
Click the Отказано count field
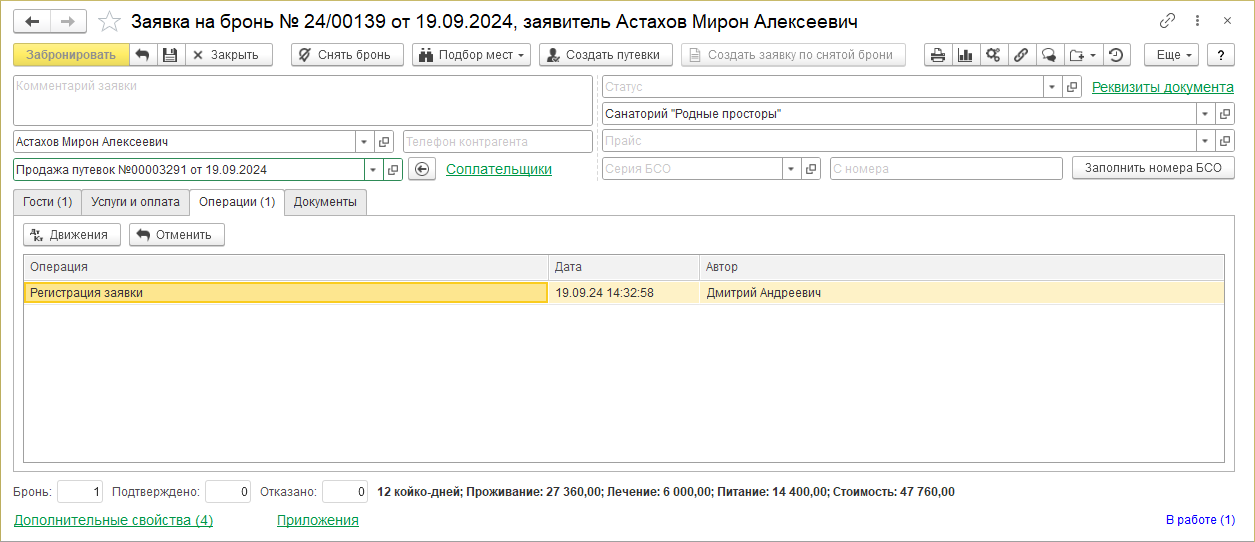[x=345, y=491]
